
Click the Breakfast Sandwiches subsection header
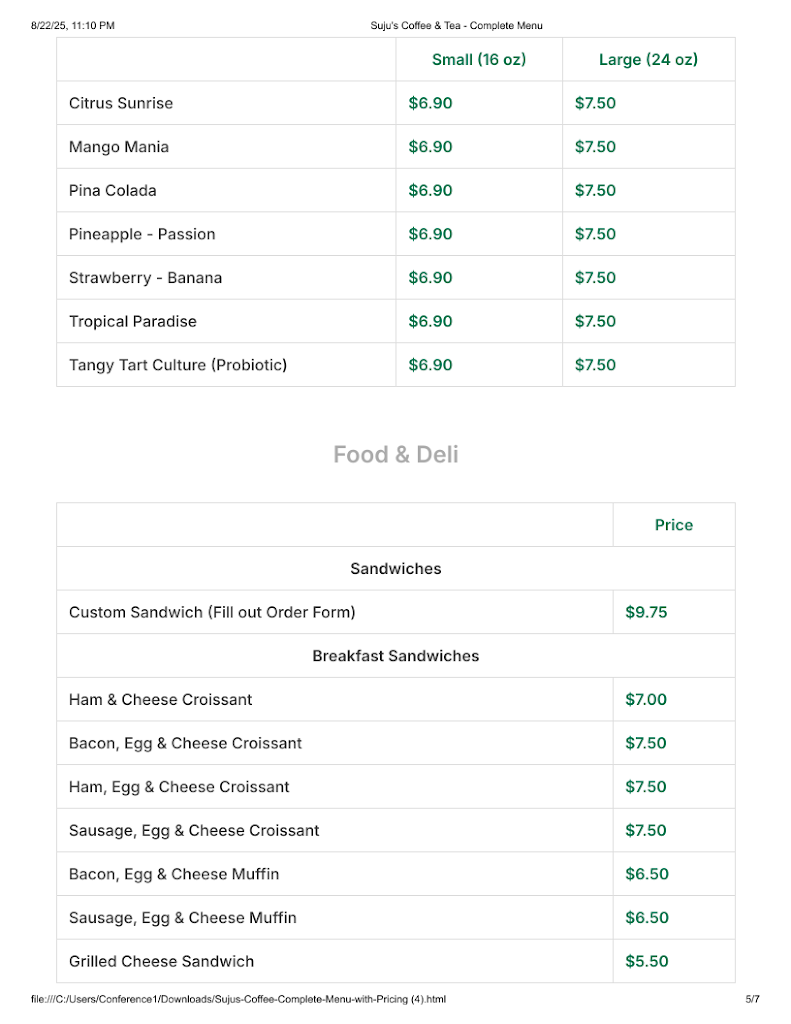coord(395,656)
